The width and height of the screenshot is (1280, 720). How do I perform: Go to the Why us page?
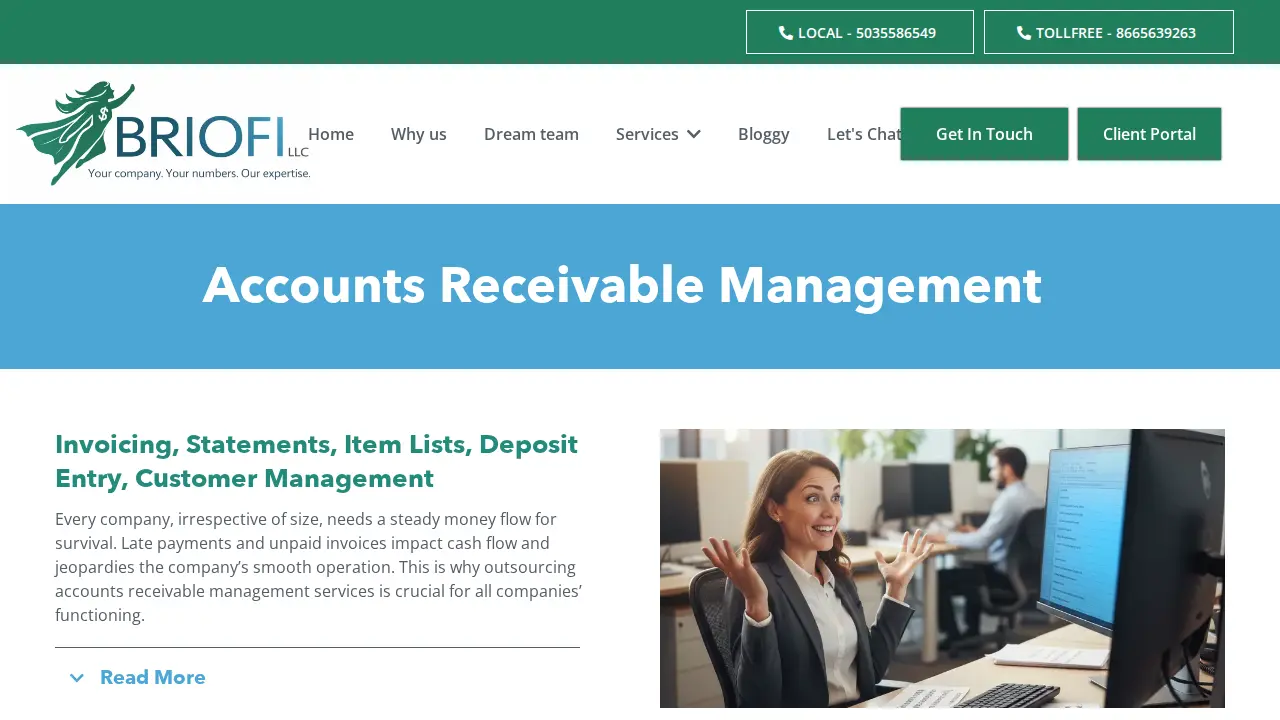[x=419, y=134]
